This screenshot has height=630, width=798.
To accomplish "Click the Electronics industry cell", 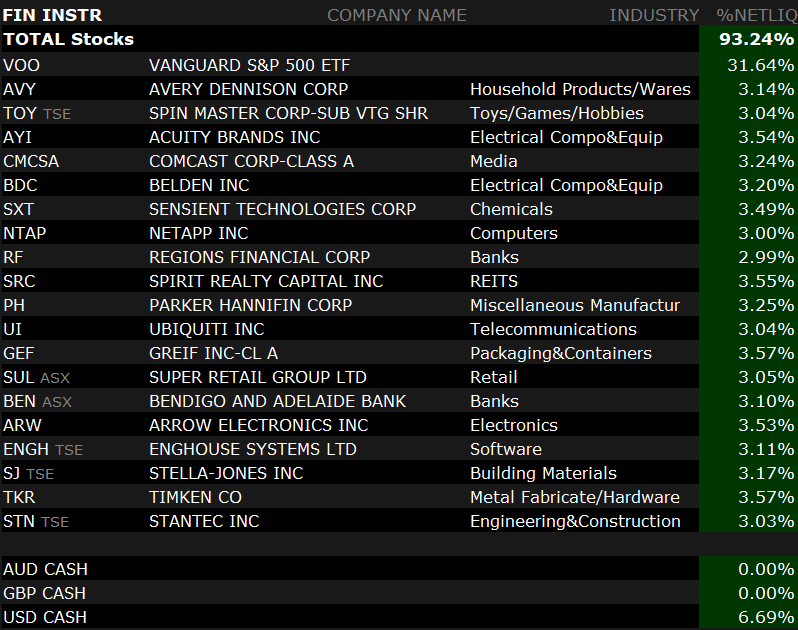I will click(514, 425).
